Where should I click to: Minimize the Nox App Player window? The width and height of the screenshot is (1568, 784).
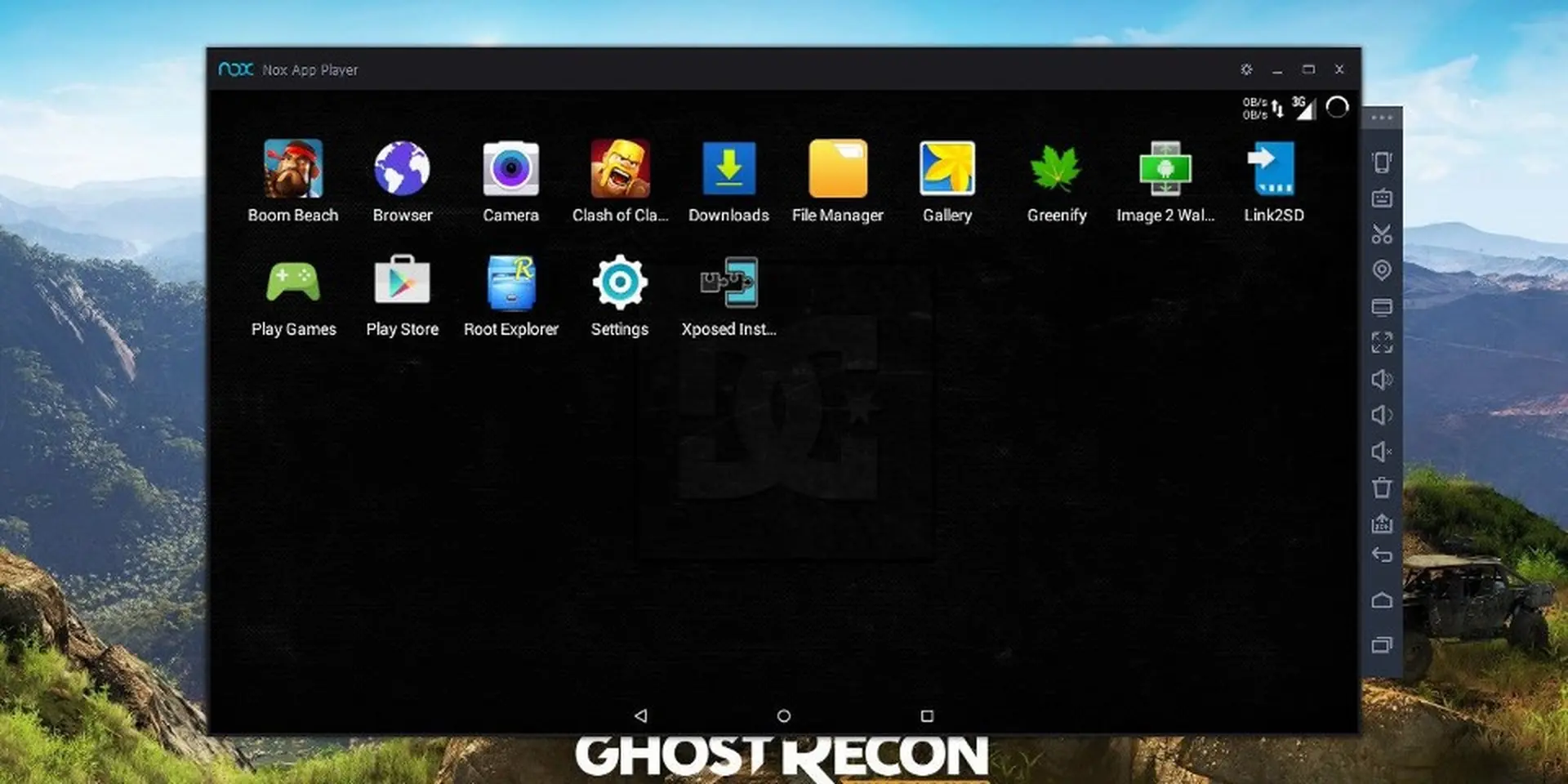coord(1277,70)
